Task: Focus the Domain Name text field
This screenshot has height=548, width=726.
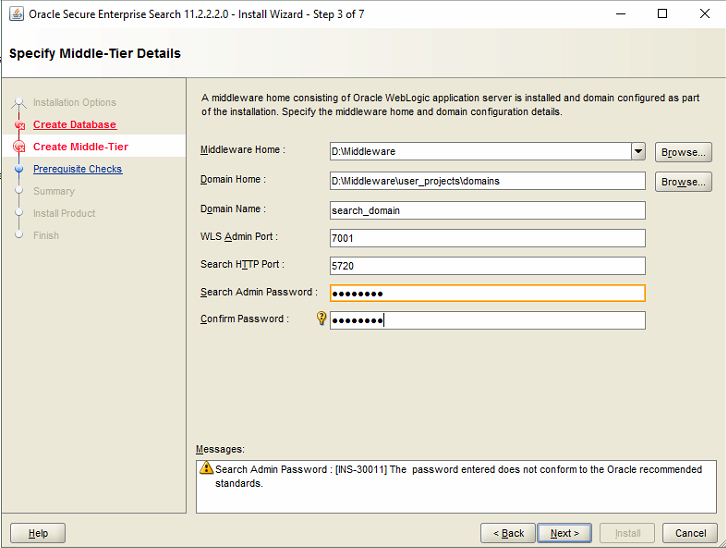Action: (x=488, y=211)
